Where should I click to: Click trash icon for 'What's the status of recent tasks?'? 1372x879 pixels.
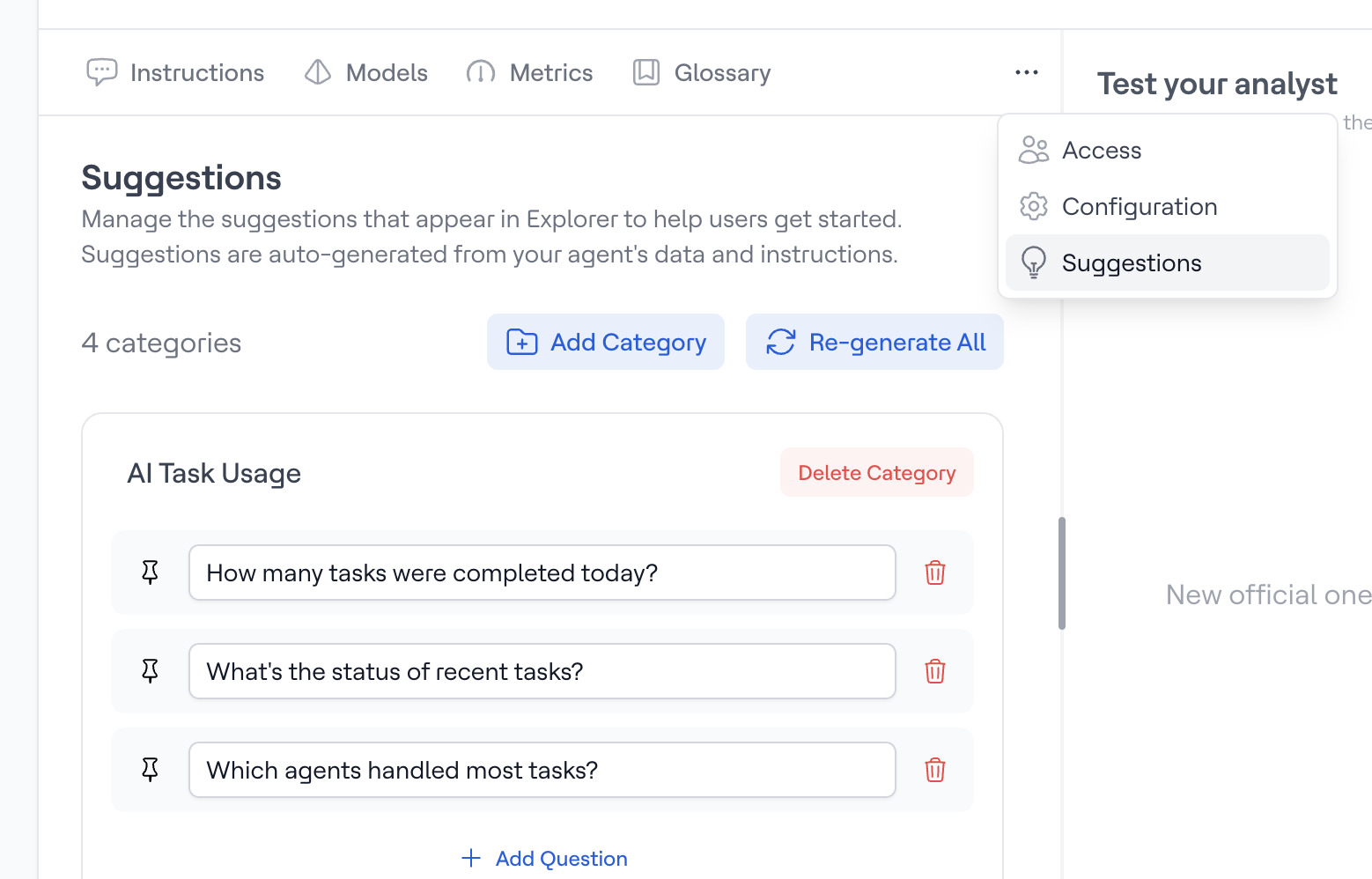coord(934,671)
